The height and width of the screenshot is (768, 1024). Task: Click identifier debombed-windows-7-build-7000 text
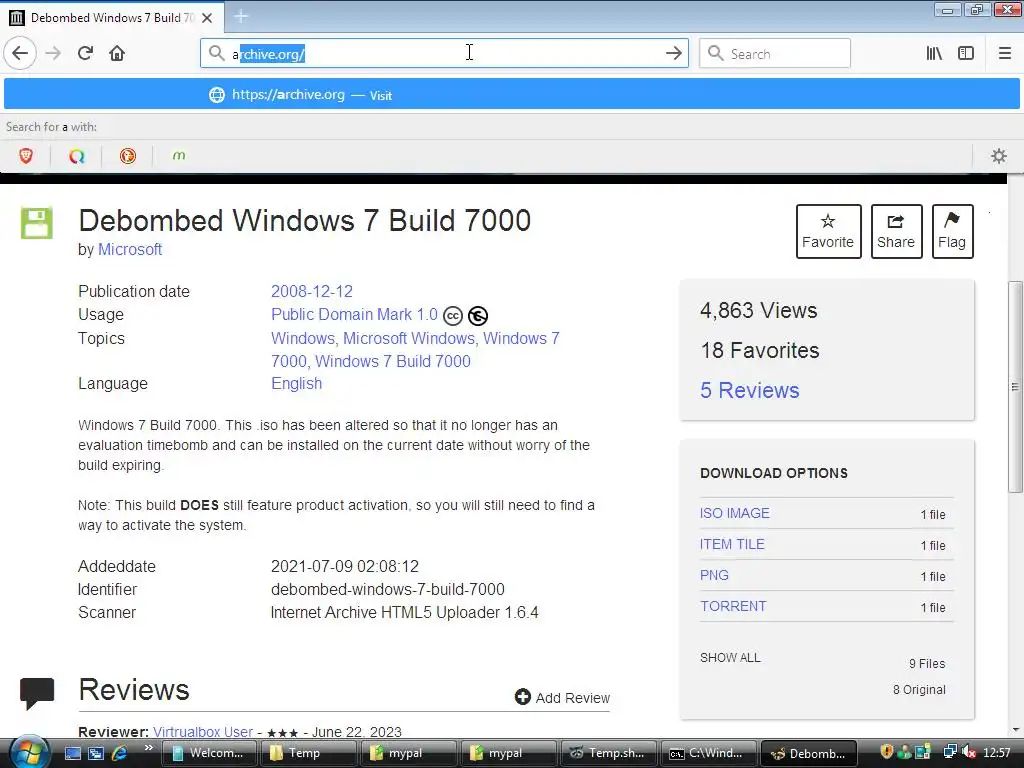tap(388, 589)
